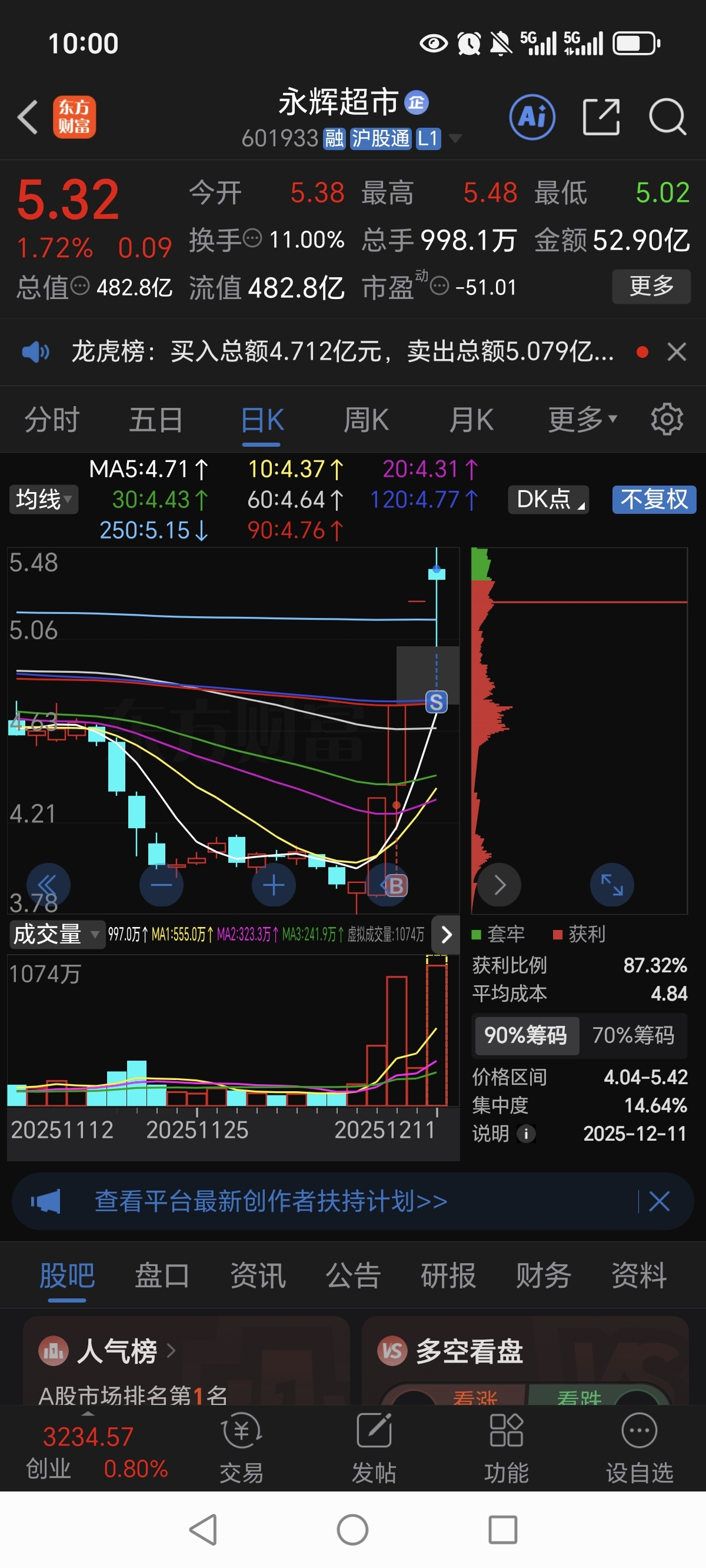
Task: Open 查看平台最新创作者扶持计划 link
Action: [x=271, y=1201]
